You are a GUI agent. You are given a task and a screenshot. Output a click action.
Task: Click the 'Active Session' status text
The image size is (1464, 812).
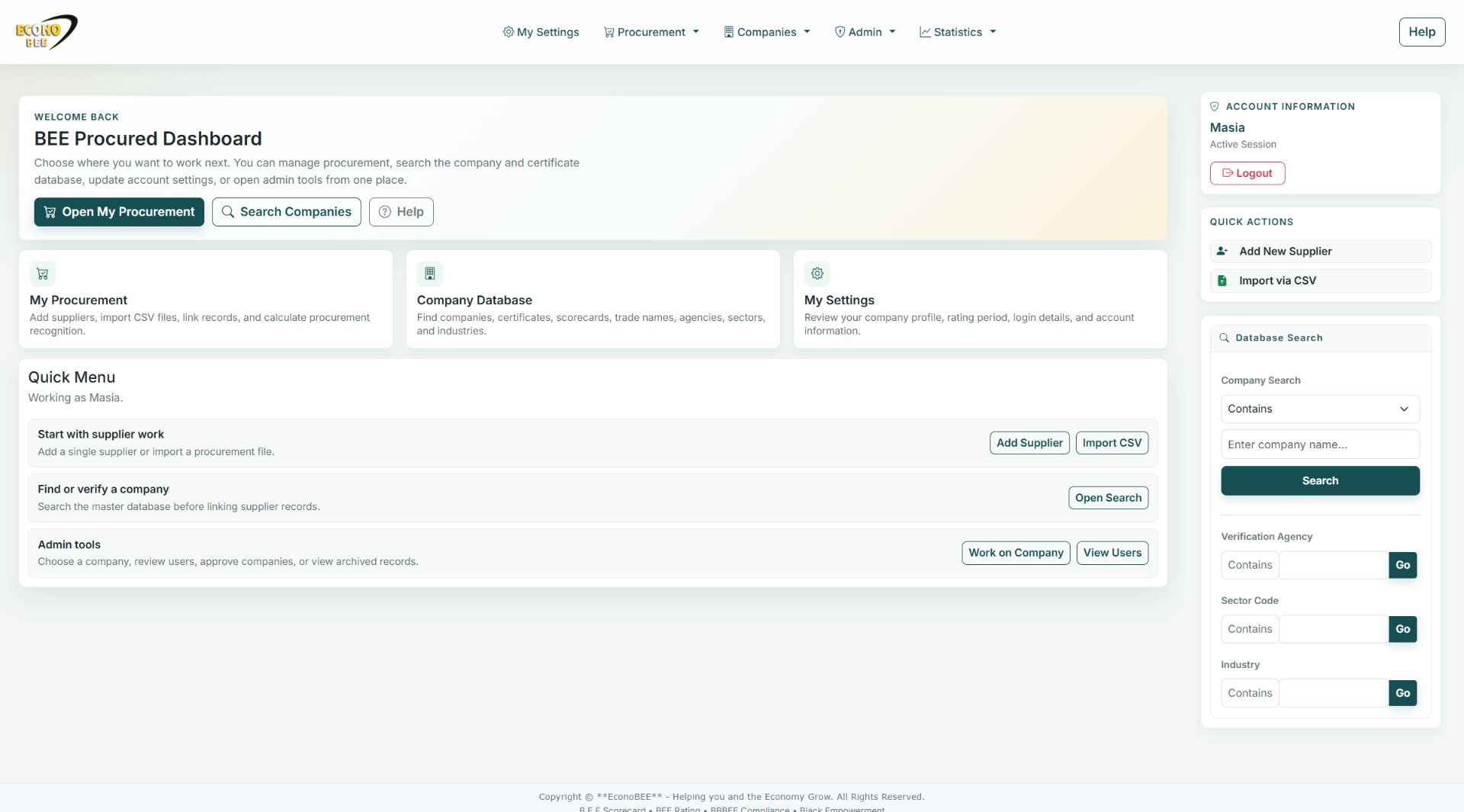[x=1243, y=144]
